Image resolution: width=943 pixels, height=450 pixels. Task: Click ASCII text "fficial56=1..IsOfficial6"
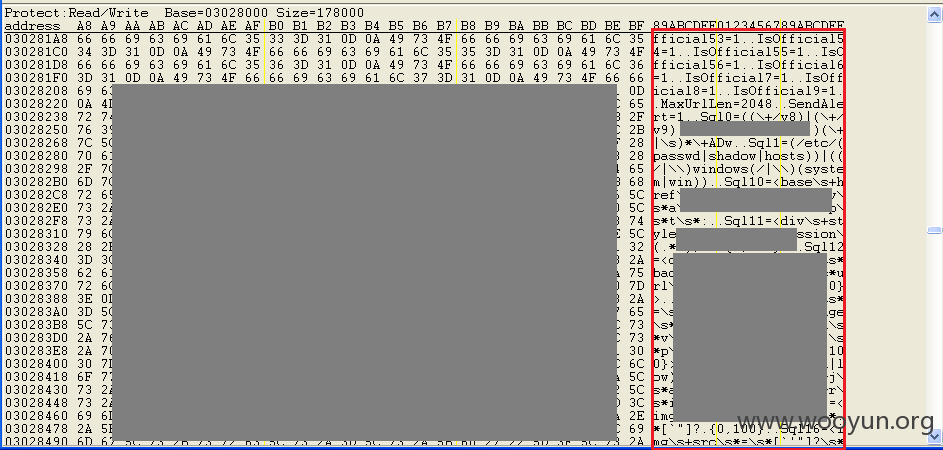pos(749,64)
